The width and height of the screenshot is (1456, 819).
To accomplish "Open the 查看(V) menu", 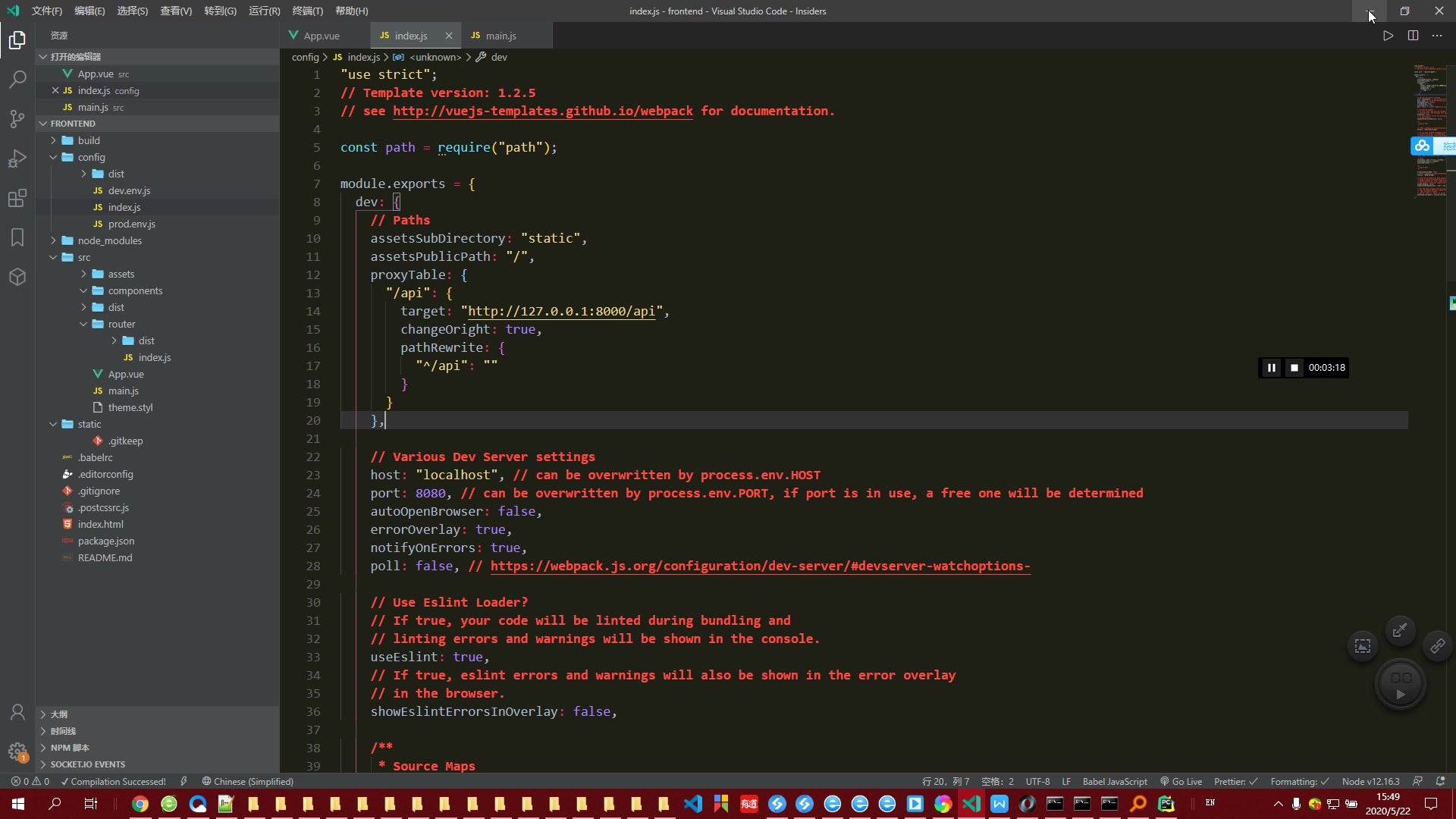I will pyautogui.click(x=176, y=11).
